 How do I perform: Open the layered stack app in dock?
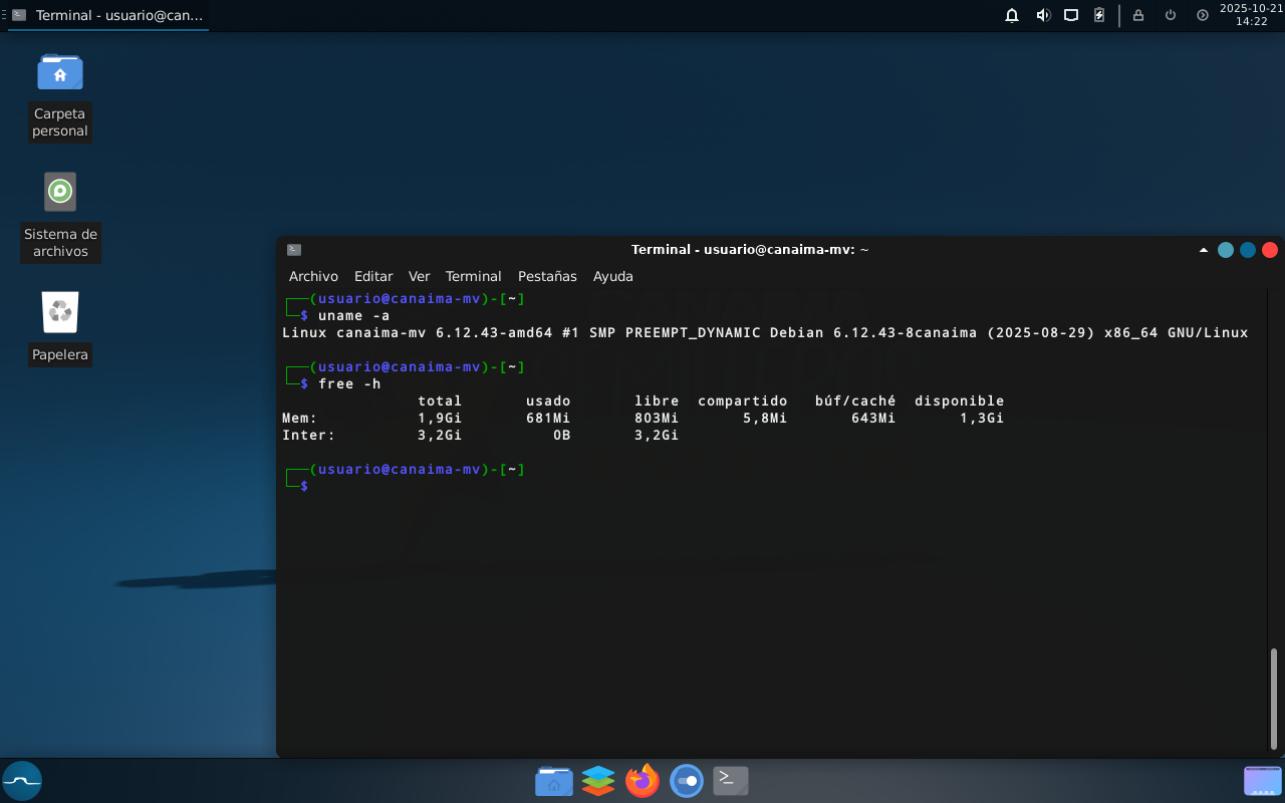point(598,780)
